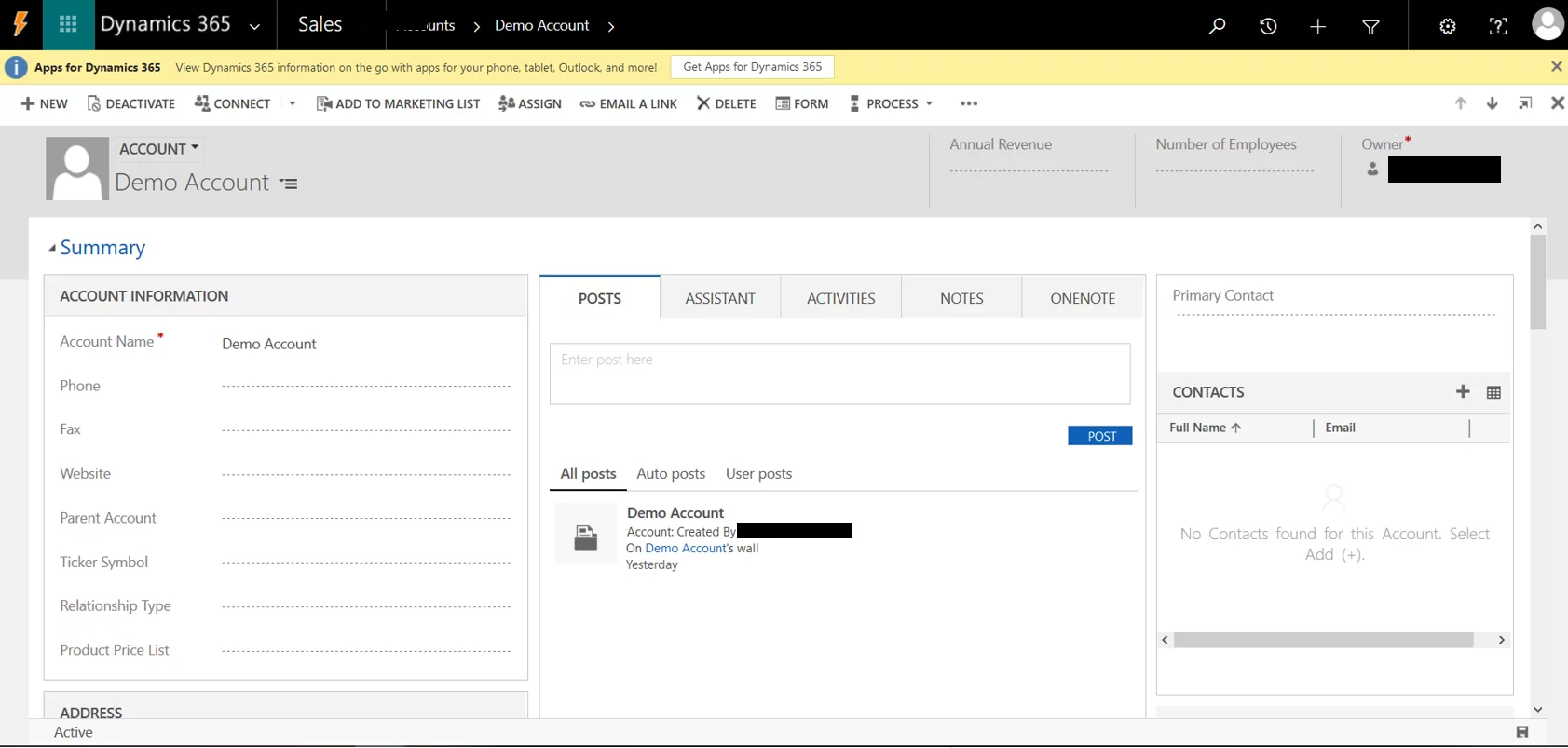
Task: Go to previous record up arrow
Action: [x=1460, y=103]
